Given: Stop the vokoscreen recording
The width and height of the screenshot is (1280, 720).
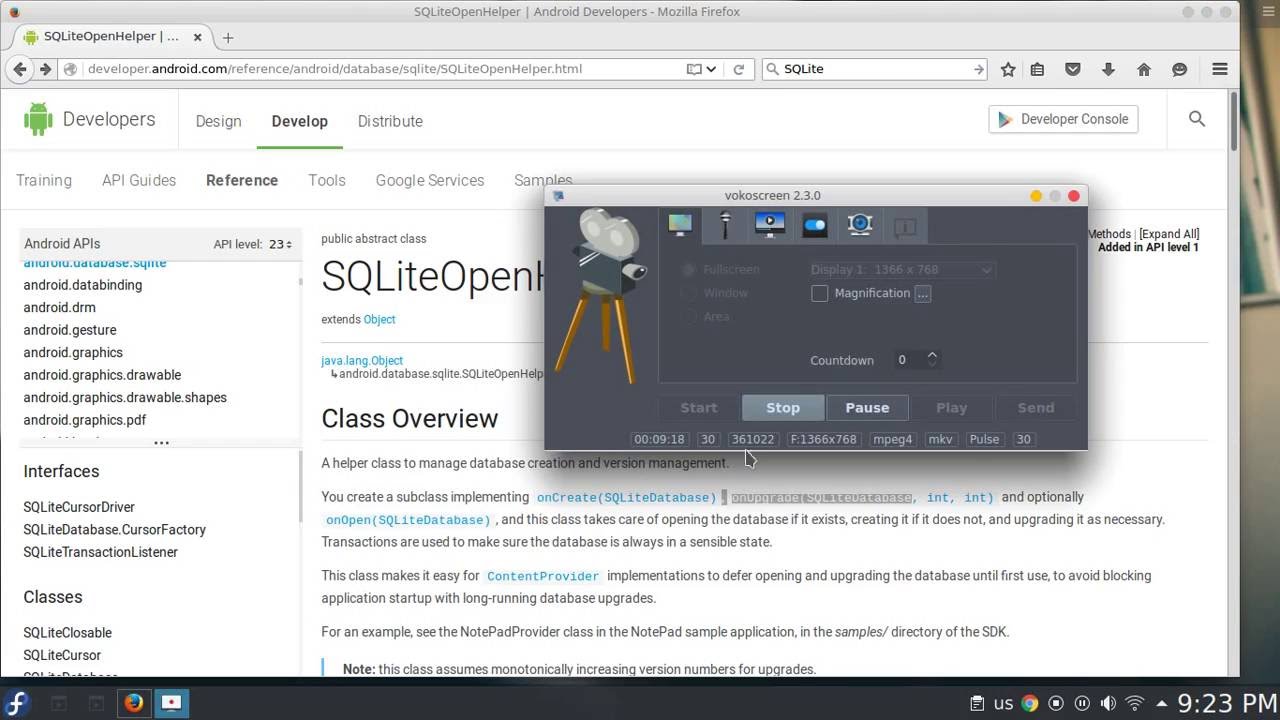Looking at the screenshot, I should [783, 407].
